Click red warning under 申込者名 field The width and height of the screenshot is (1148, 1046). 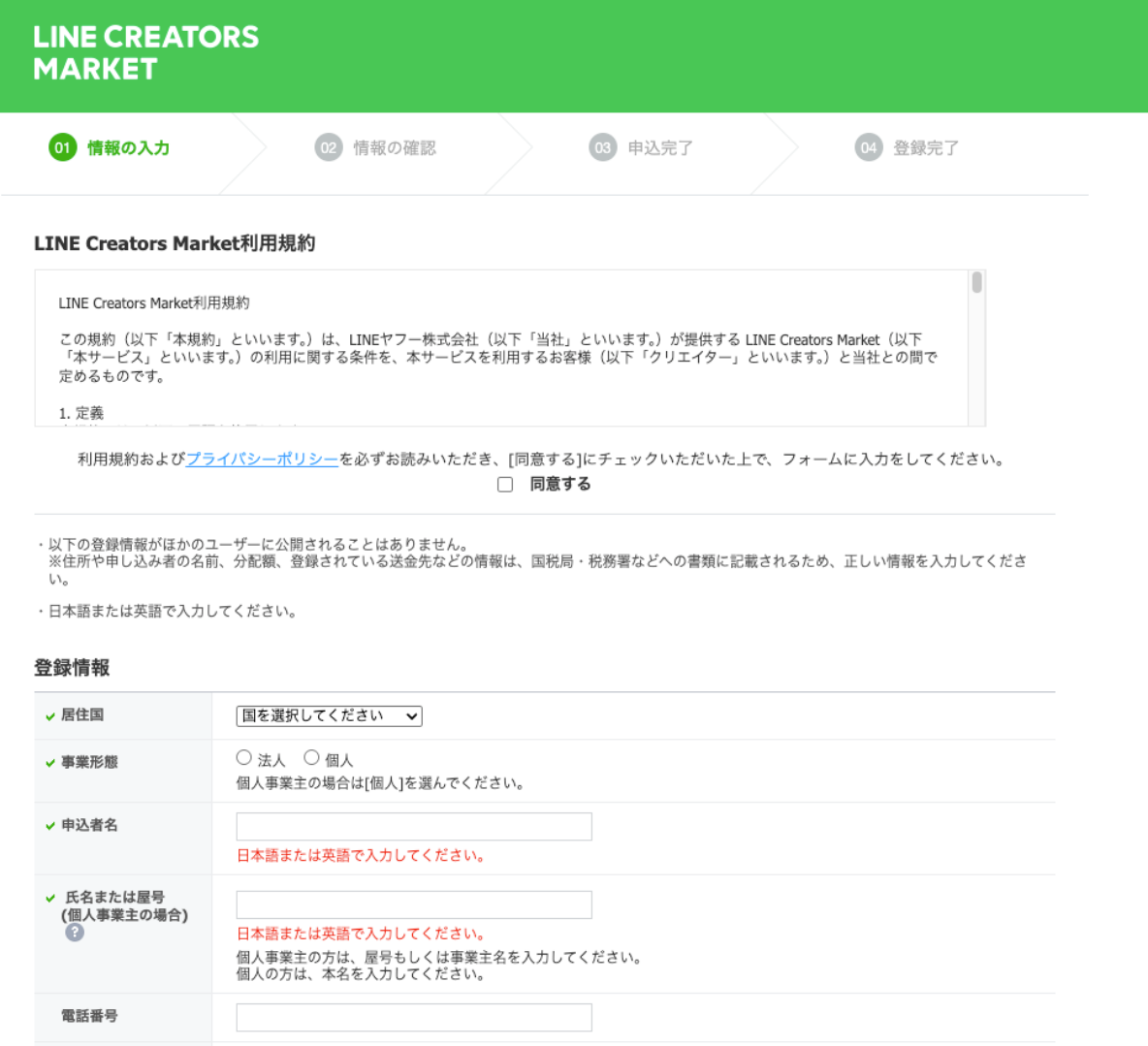click(361, 856)
